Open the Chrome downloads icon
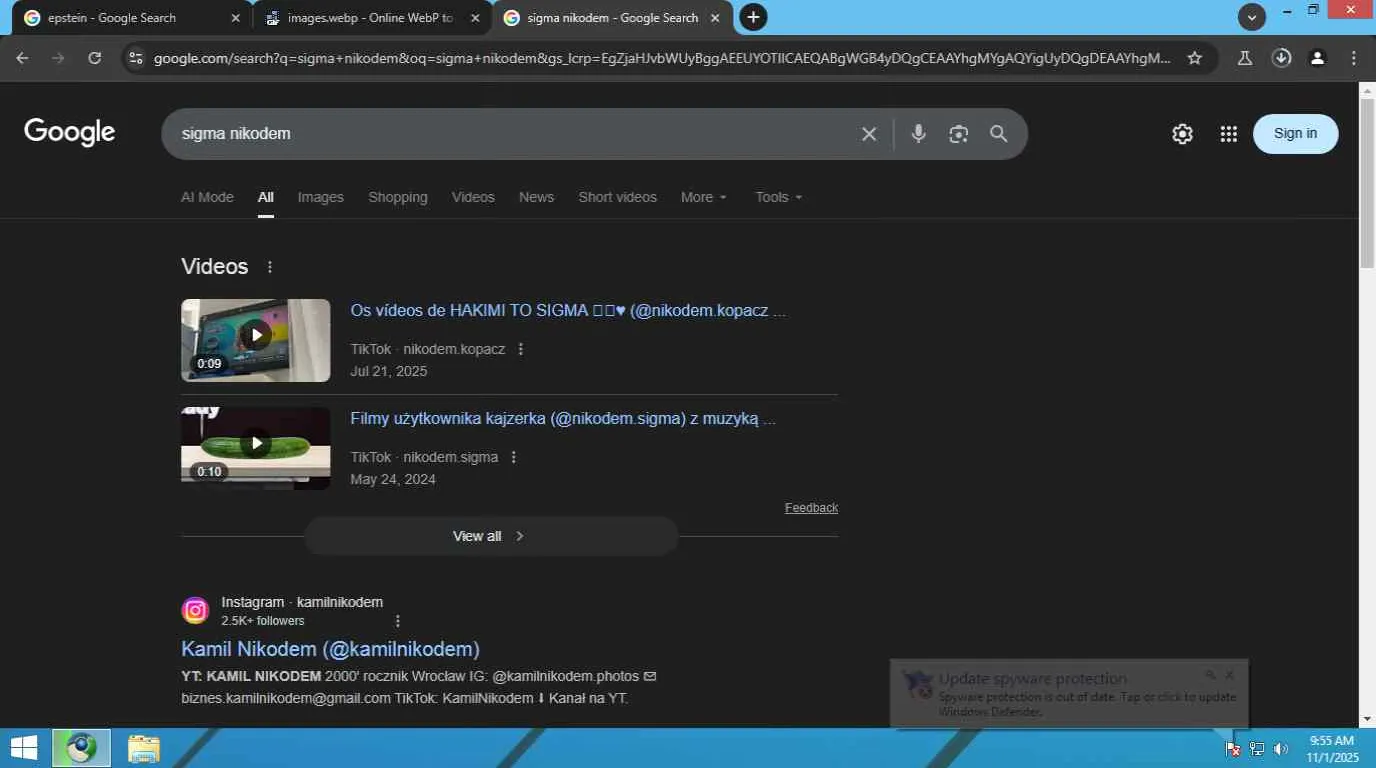Viewport: 1376px width, 768px height. 1281,58
